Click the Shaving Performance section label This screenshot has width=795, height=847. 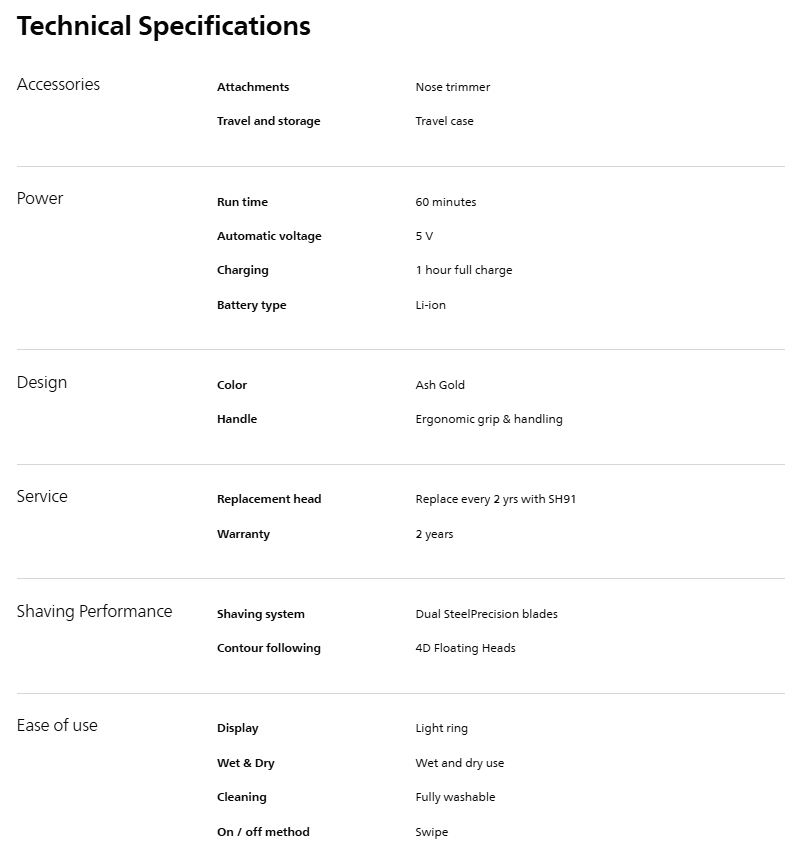[94, 612]
